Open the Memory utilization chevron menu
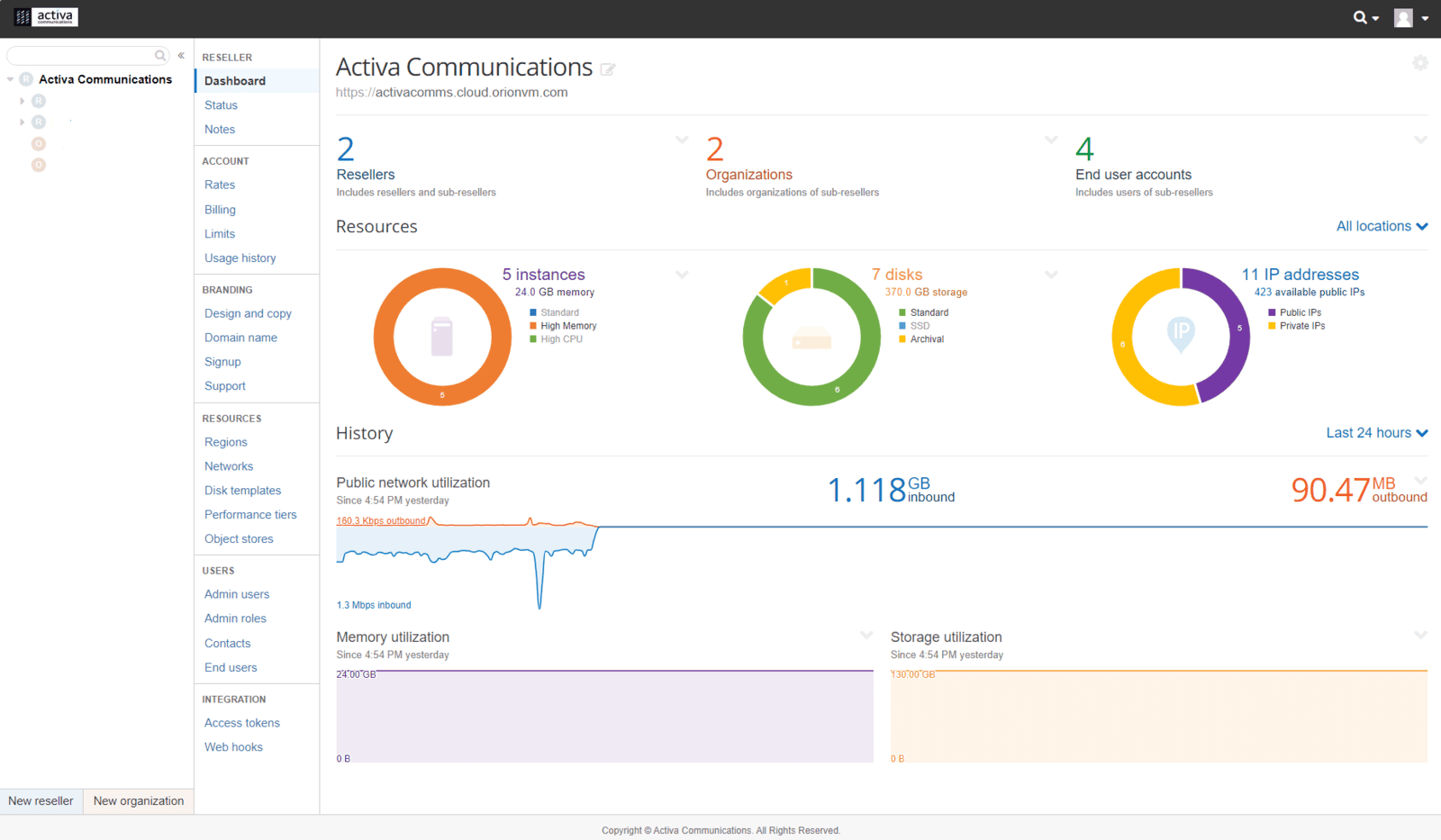1441x840 pixels. click(866, 635)
